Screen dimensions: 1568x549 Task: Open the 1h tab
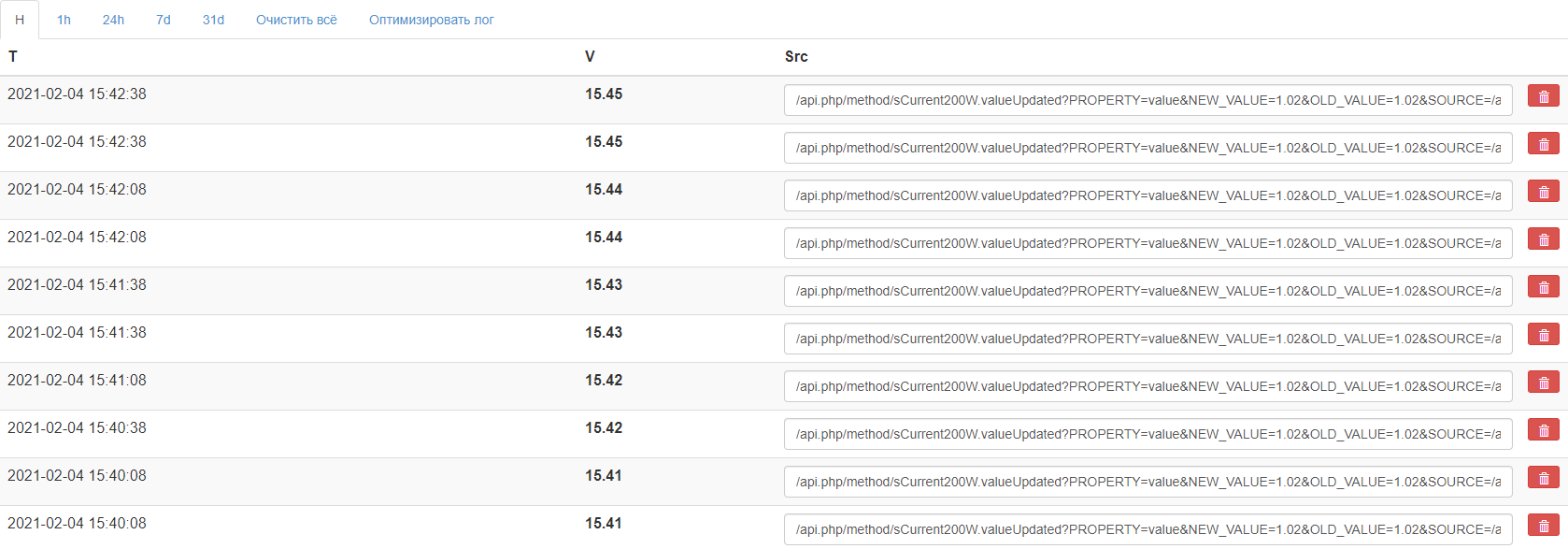point(64,20)
